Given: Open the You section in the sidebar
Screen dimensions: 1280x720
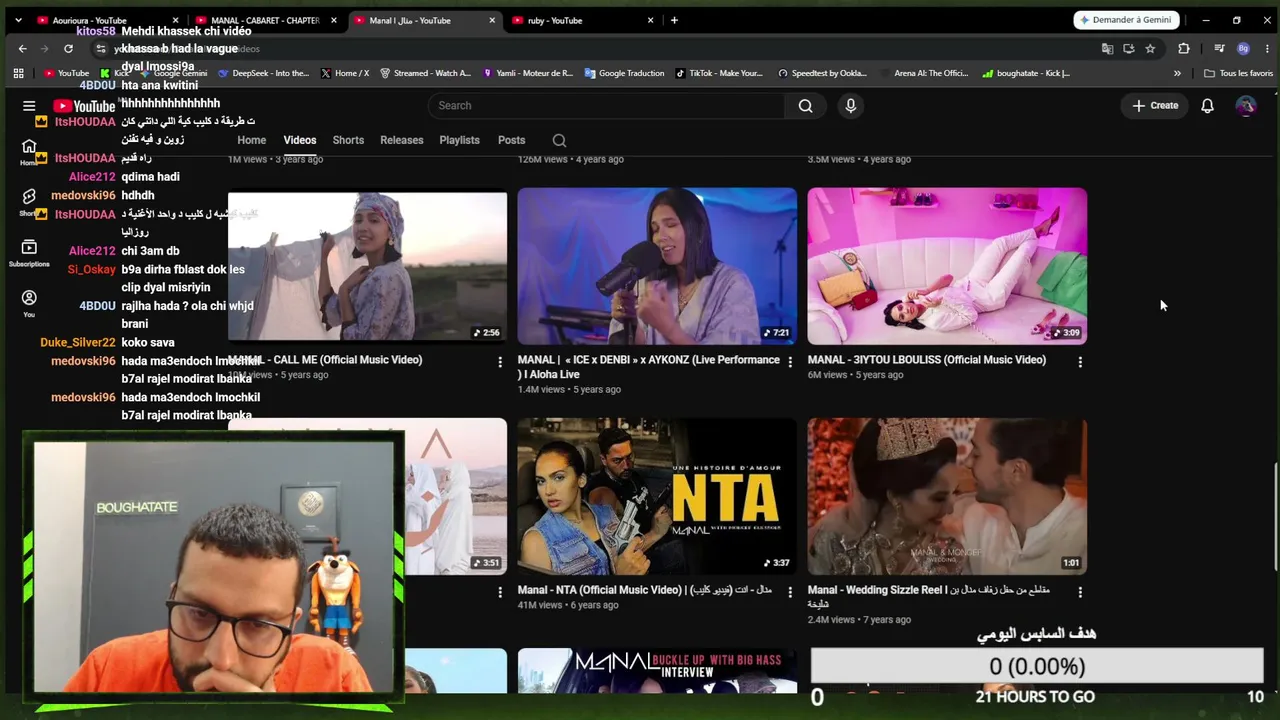Looking at the screenshot, I should (29, 303).
